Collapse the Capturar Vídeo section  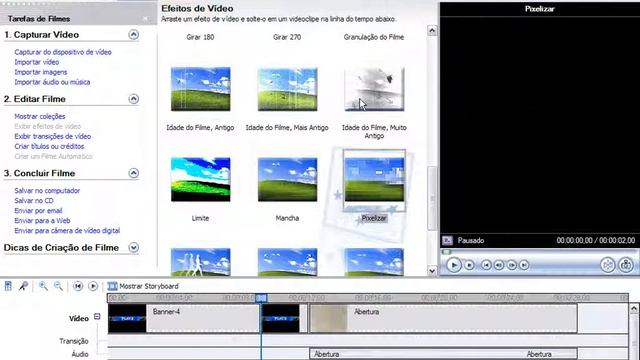[x=133, y=35]
